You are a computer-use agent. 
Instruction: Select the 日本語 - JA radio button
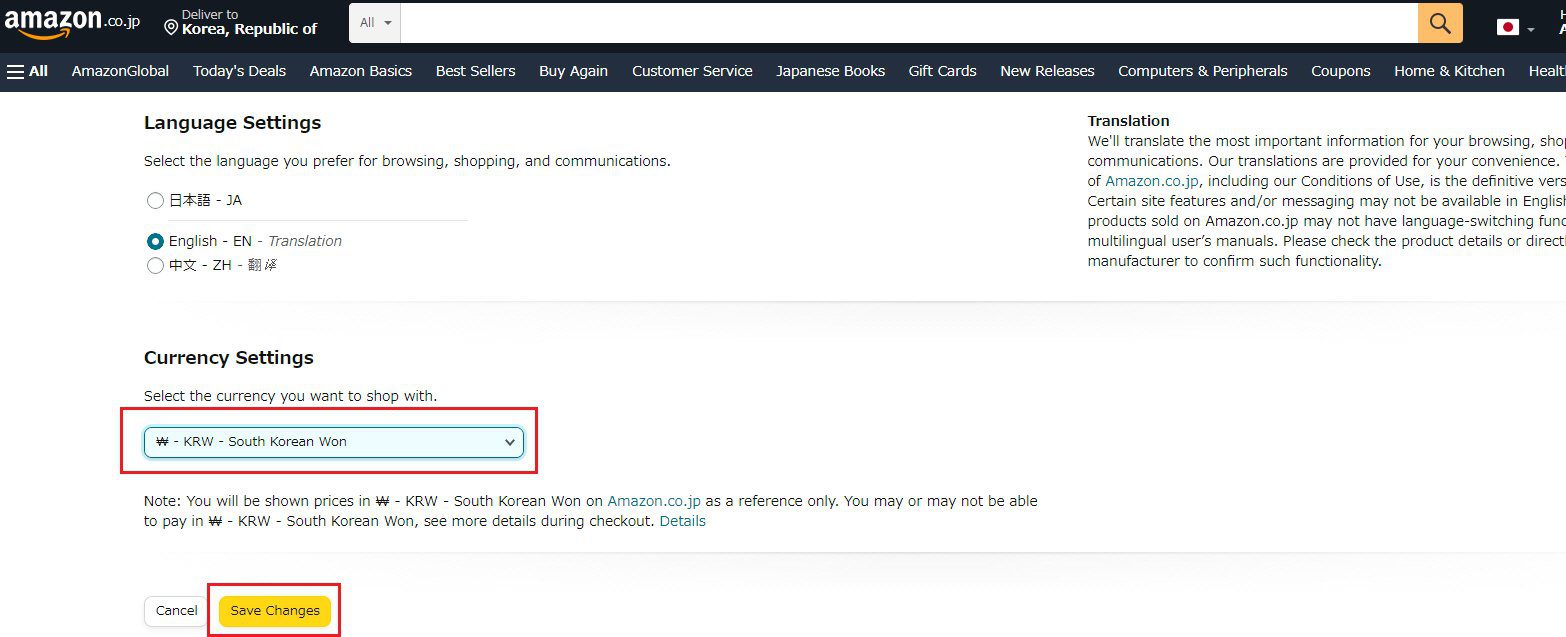pos(155,201)
